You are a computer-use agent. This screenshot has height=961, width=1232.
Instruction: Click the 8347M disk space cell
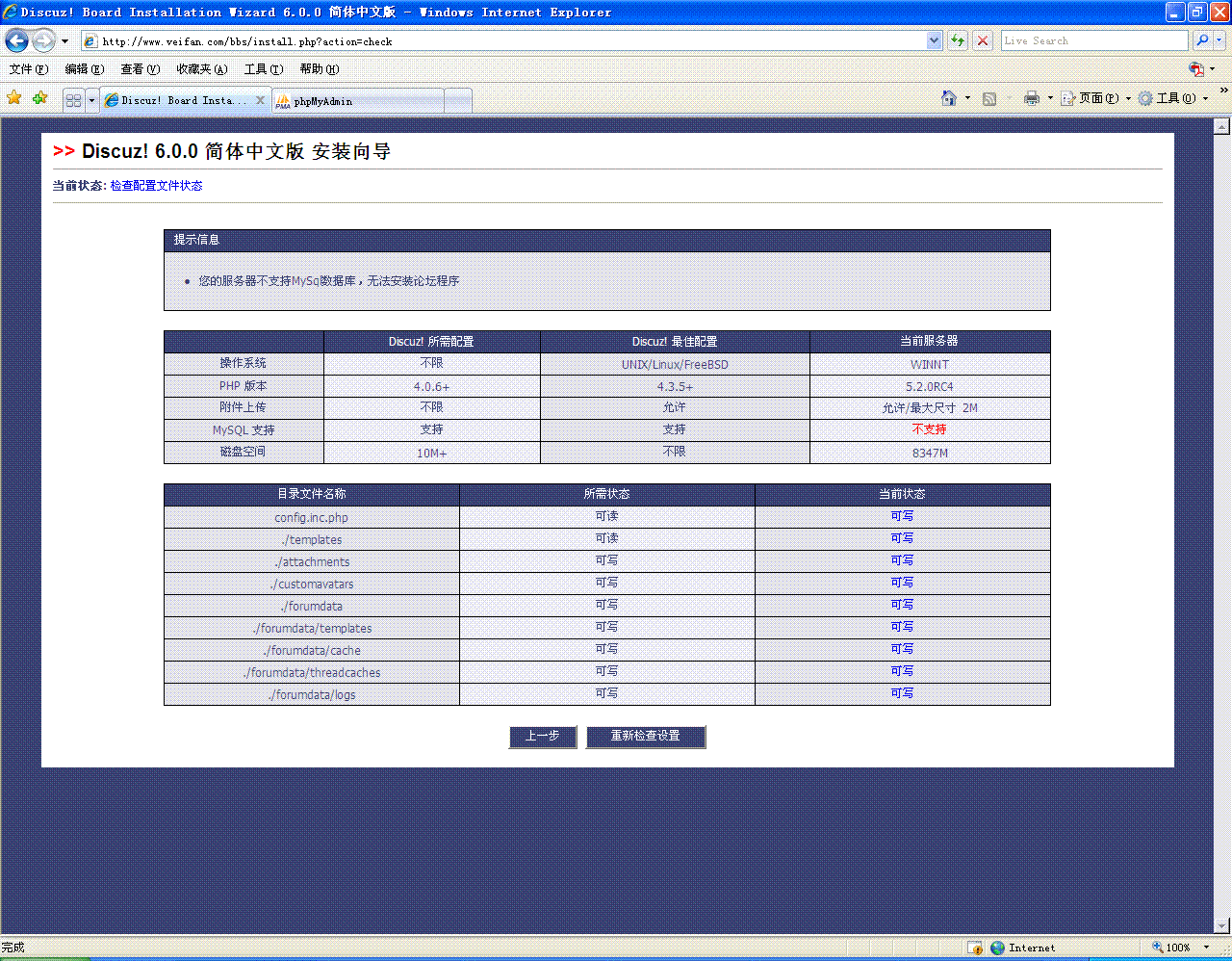click(930, 454)
